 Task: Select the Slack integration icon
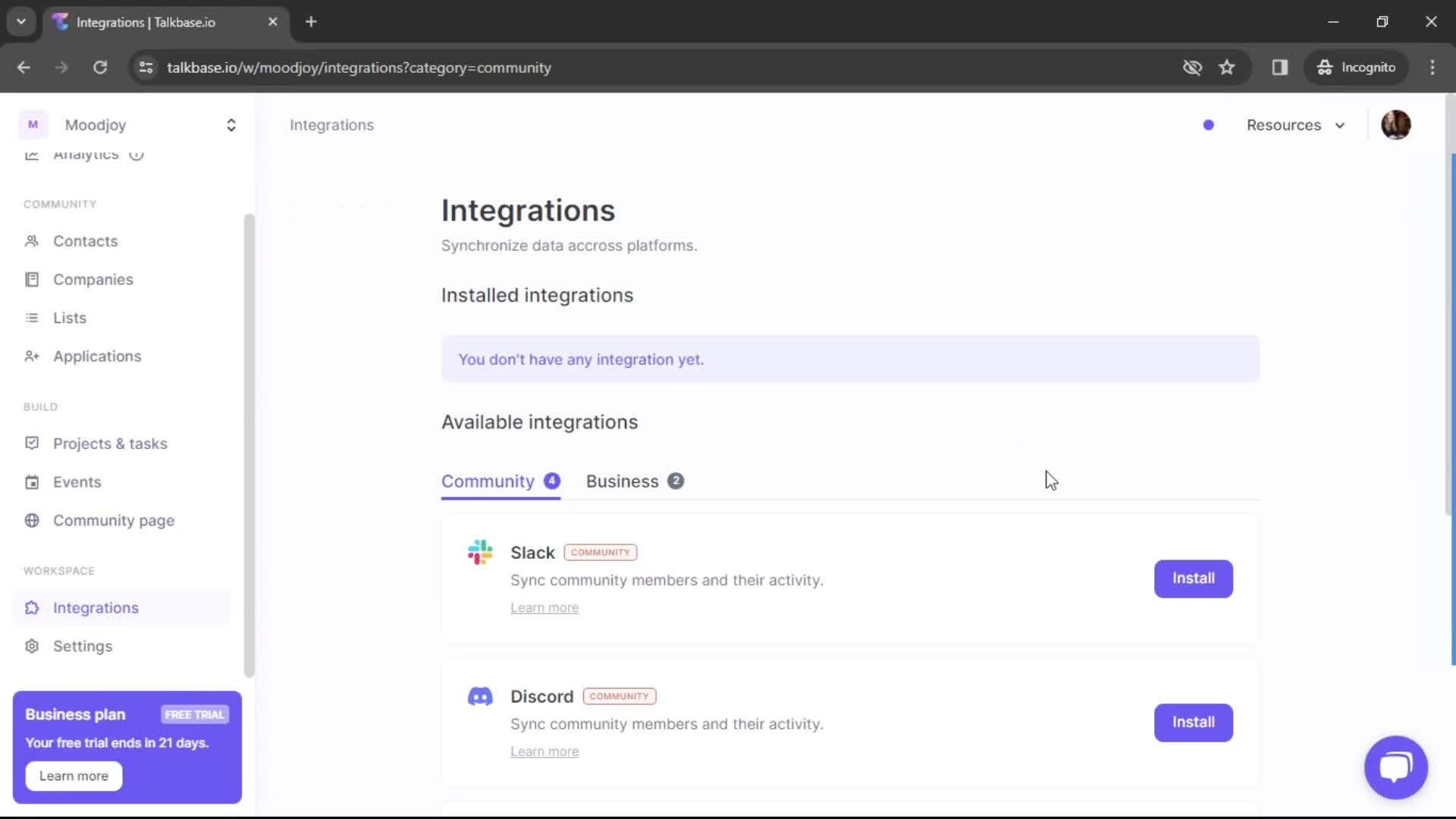(x=479, y=552)
